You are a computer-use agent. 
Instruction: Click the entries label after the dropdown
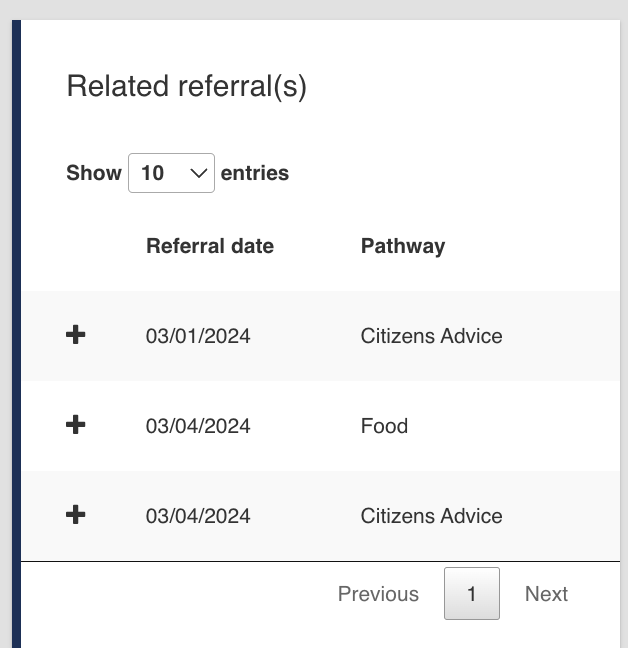(x=255, y=173)
